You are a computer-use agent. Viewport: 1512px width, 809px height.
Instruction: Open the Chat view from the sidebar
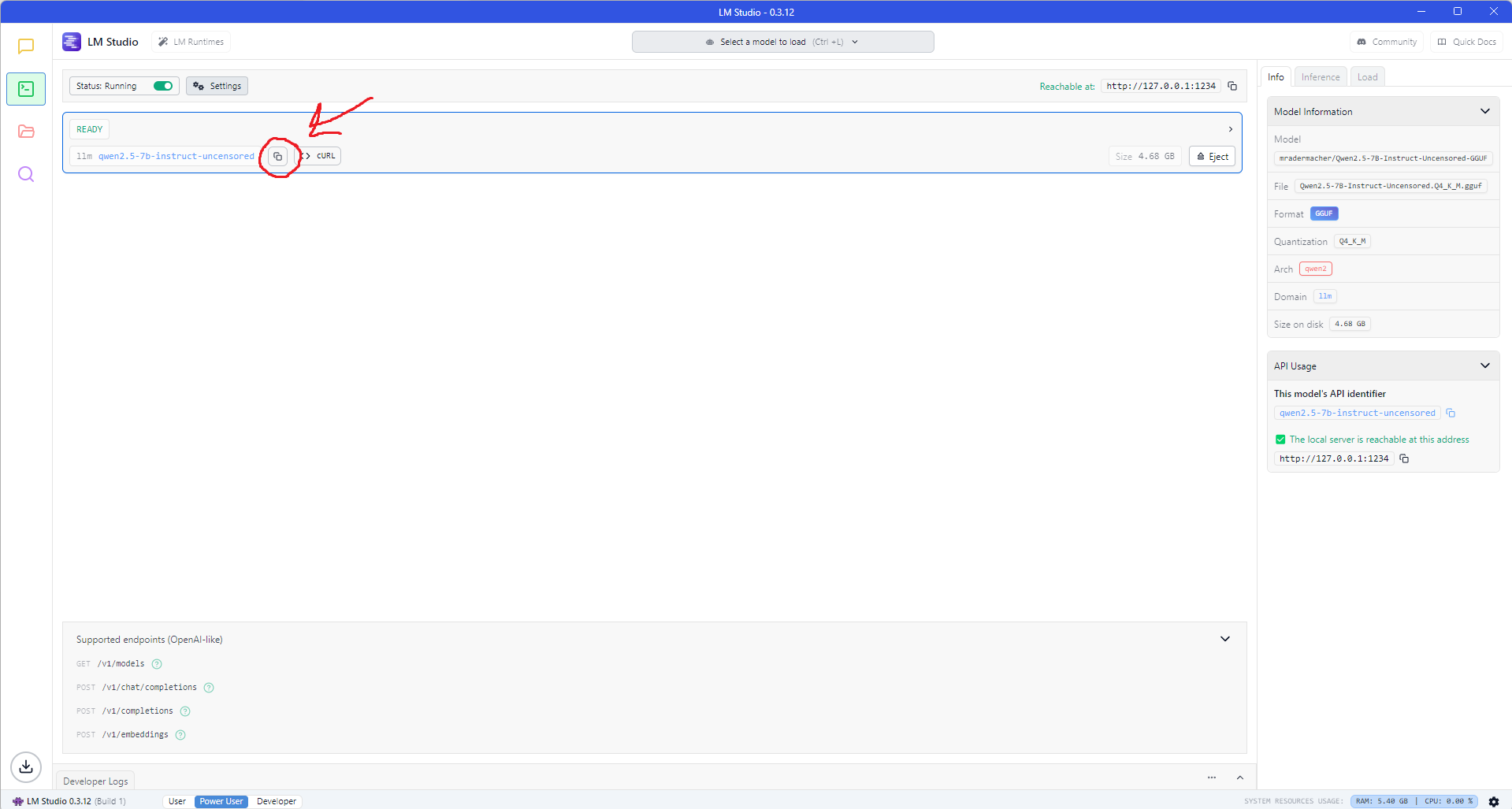coord(26,46)
